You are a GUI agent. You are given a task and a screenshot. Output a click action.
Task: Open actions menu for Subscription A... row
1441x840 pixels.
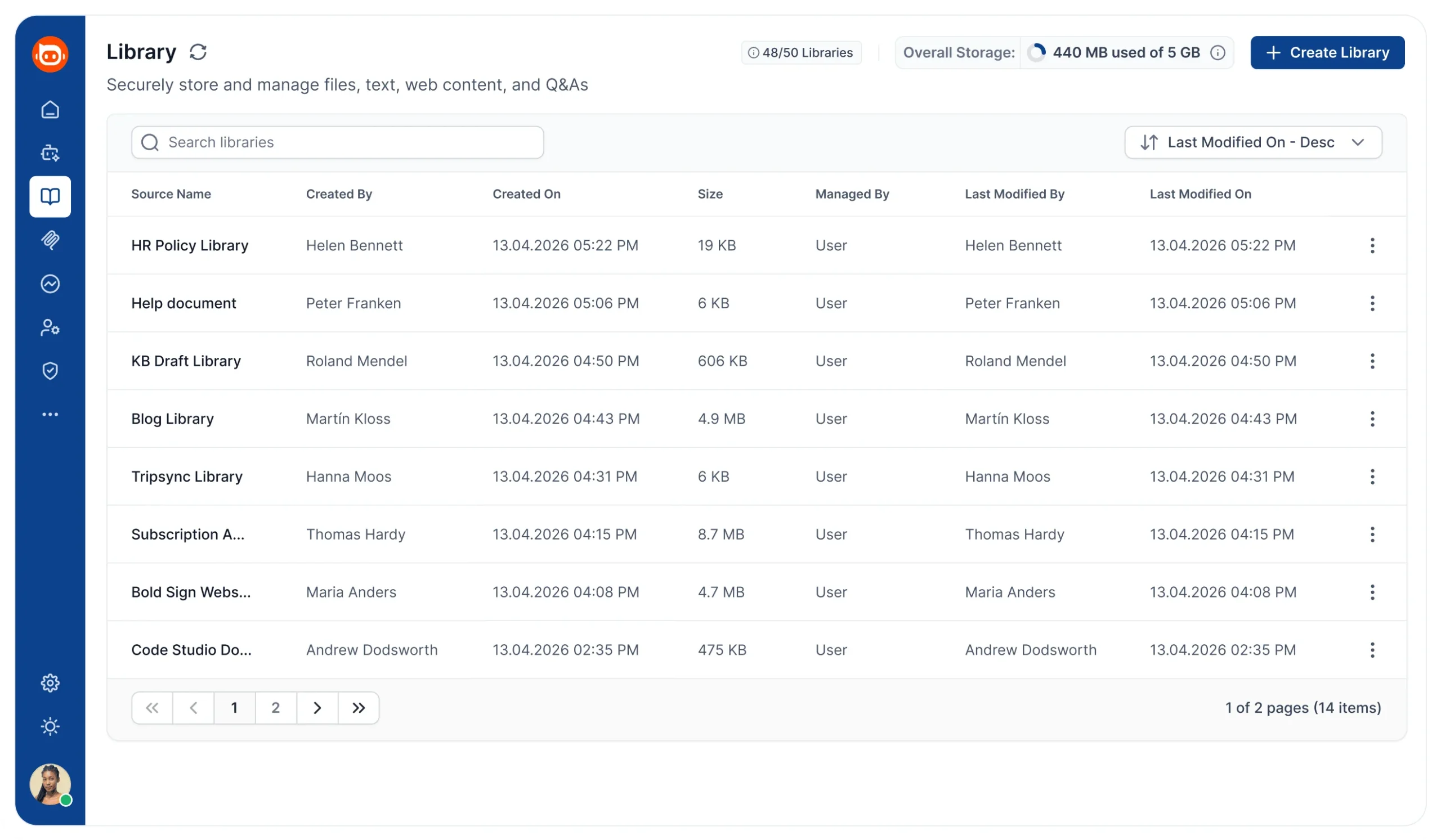[1372, 534]
